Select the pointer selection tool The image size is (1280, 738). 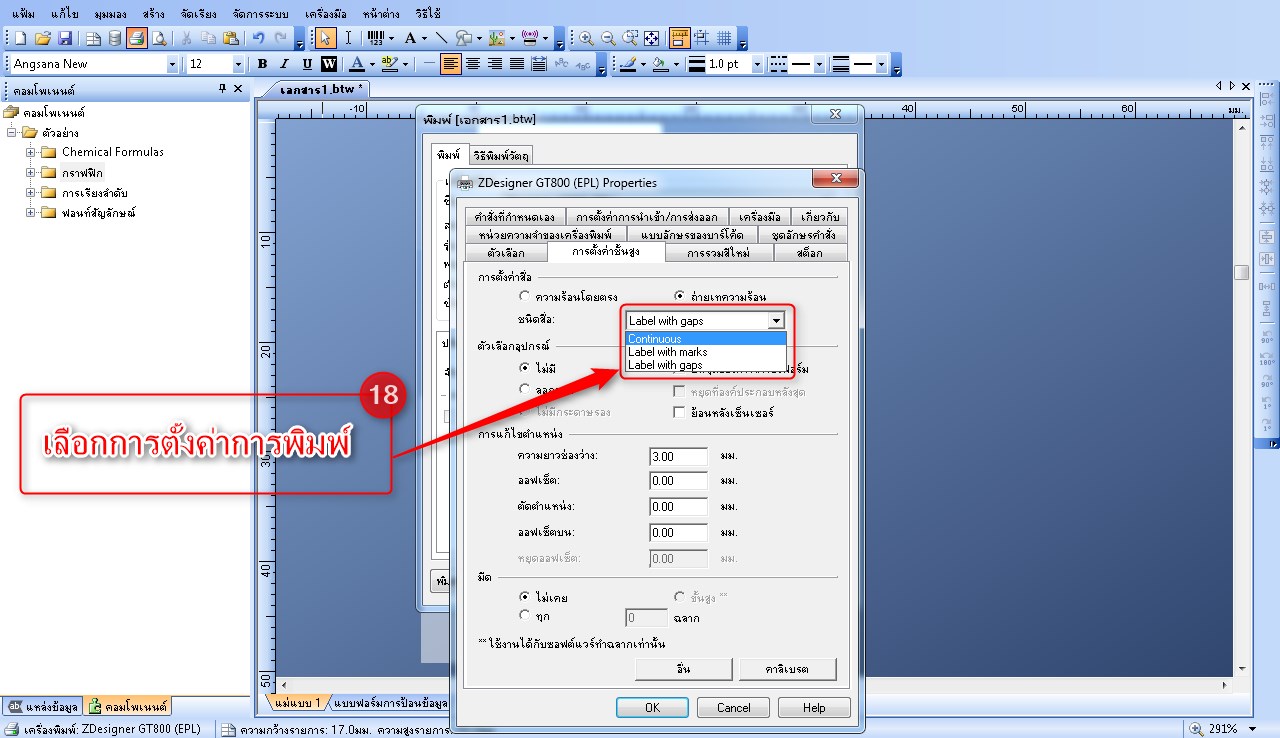pos(325,38)
